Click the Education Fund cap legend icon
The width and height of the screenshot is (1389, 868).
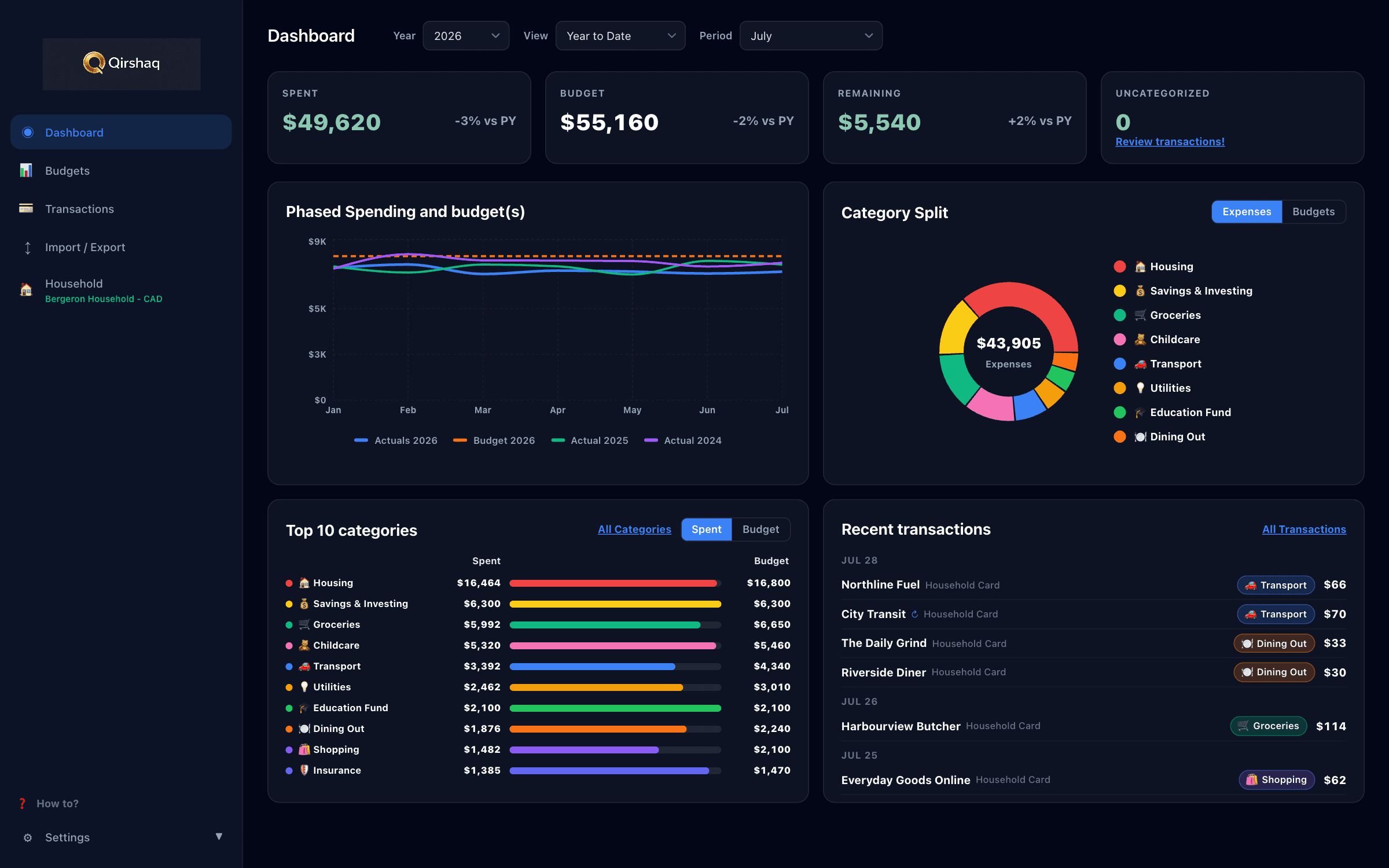(x=1140, y=412)
